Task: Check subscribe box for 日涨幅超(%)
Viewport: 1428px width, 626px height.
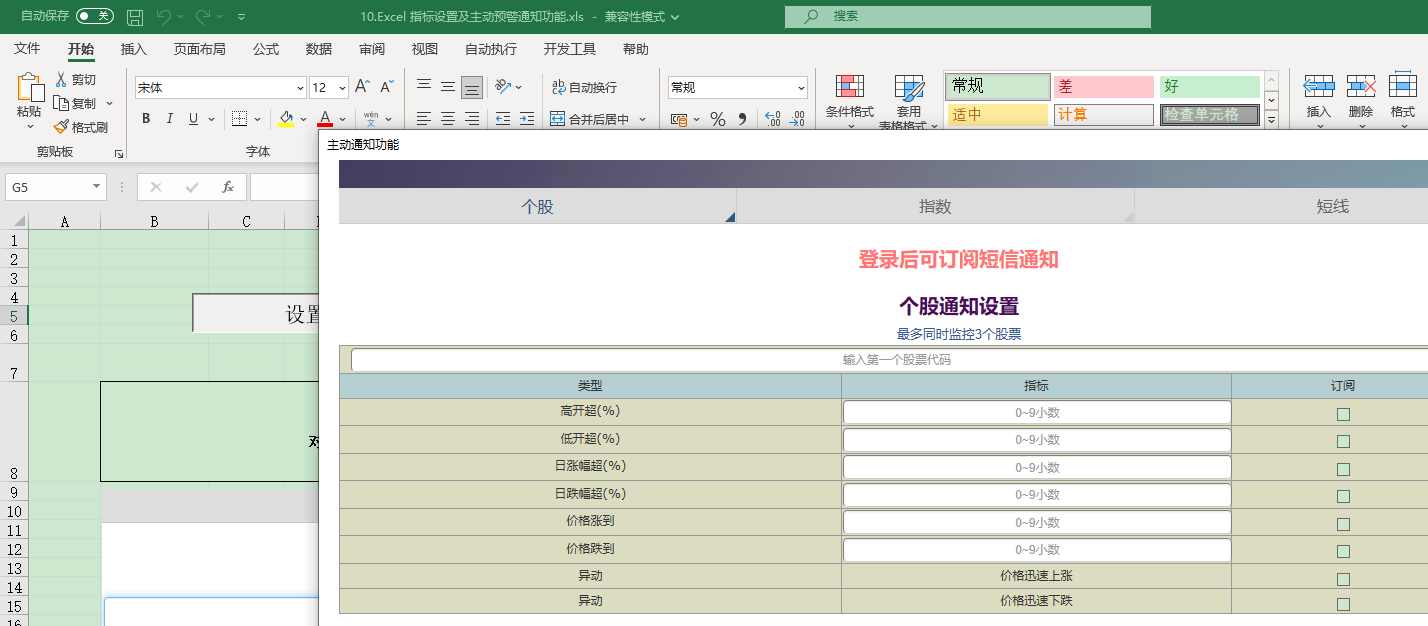Action: coord(1343,469)
